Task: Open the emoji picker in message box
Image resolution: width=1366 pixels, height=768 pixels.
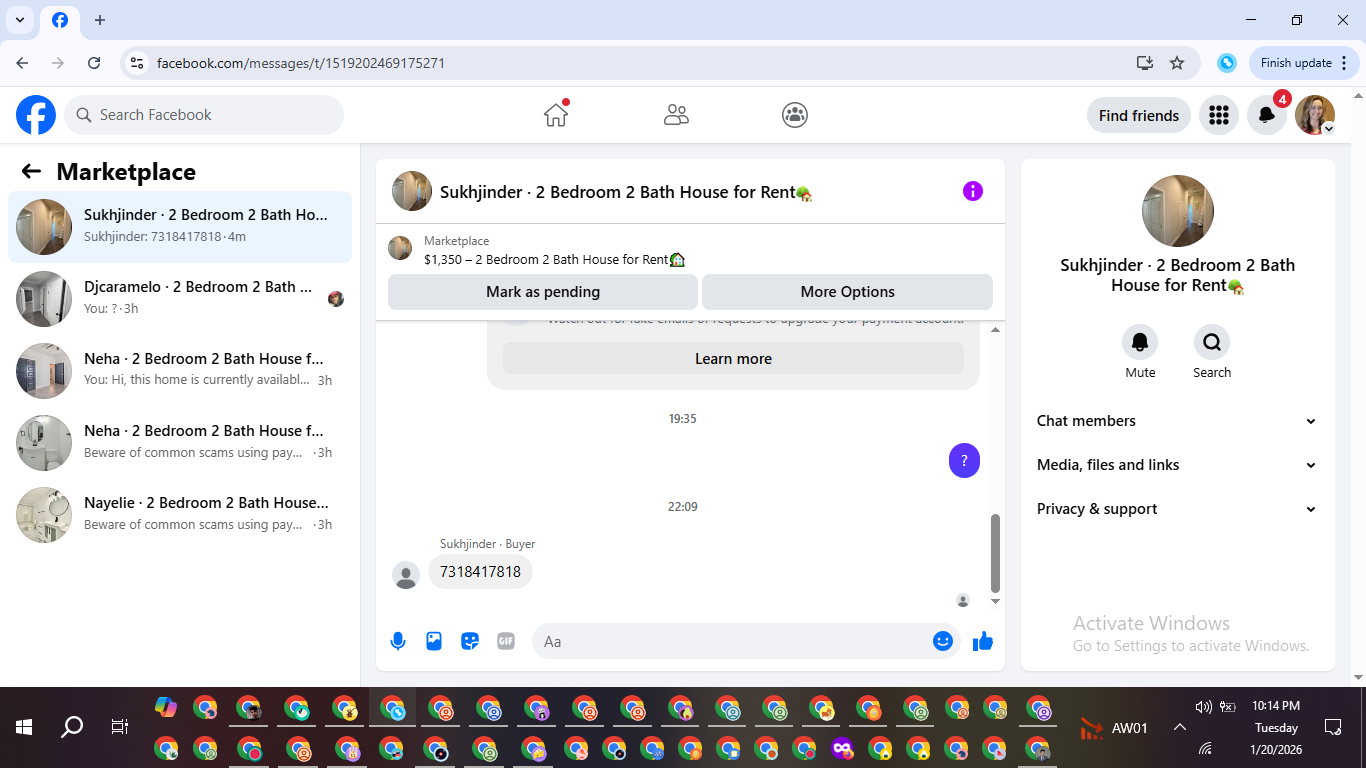Action: [x=942, y=641]
